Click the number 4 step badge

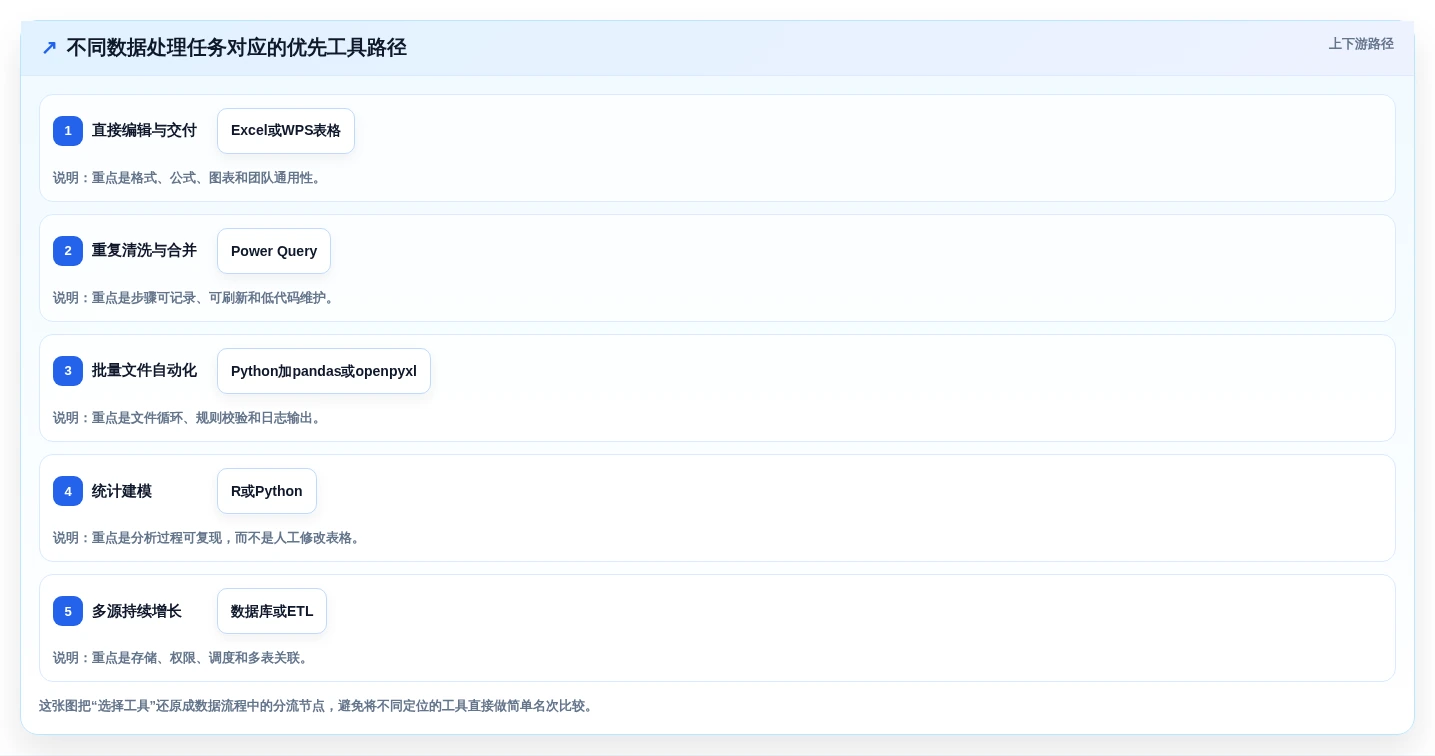[68, 491]
